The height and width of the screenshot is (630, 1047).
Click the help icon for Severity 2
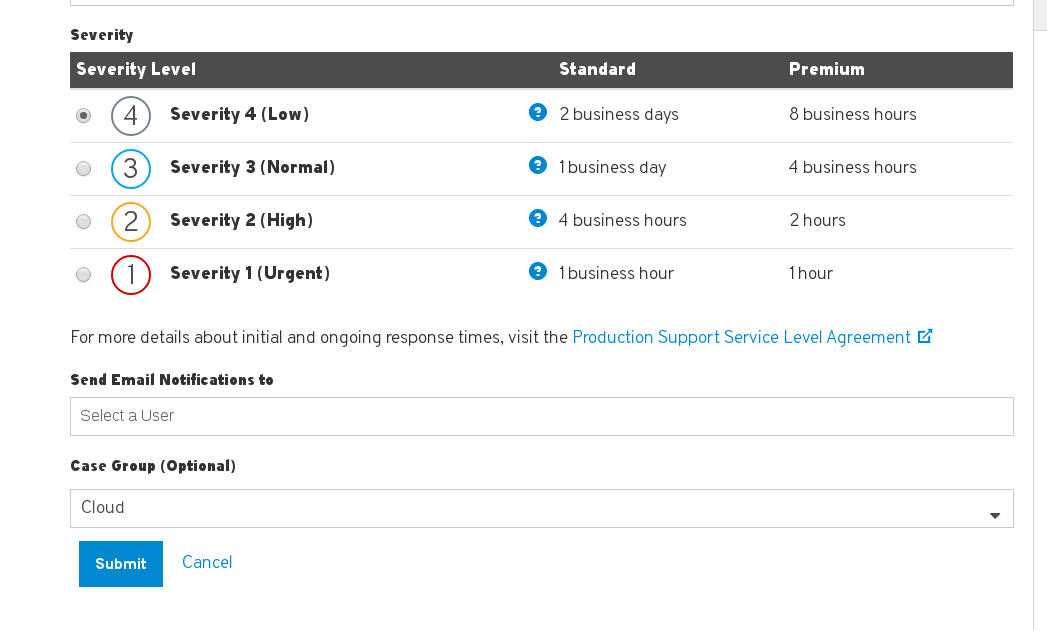click(x=537, y=218)
